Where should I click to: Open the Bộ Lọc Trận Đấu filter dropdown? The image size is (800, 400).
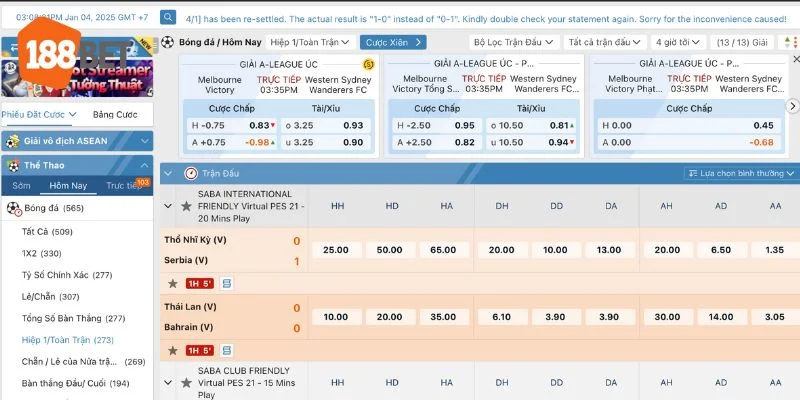(514, 42)
